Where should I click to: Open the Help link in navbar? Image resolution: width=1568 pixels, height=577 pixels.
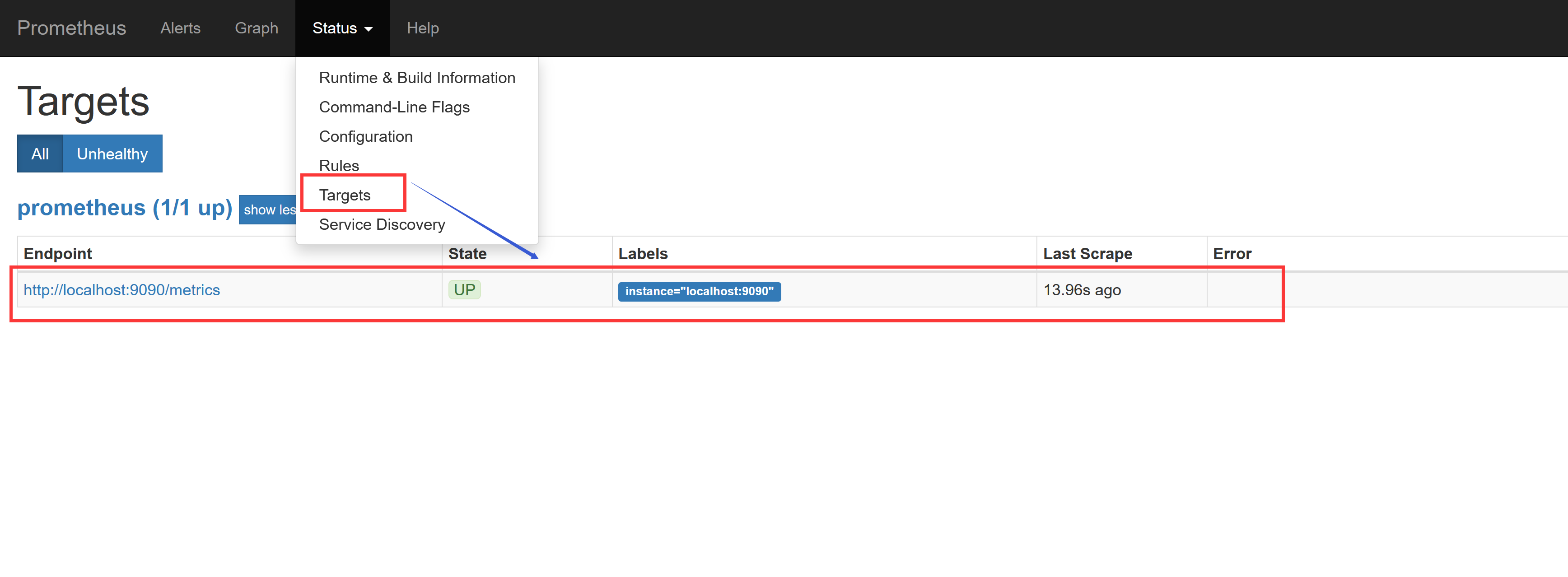(422, 28)
